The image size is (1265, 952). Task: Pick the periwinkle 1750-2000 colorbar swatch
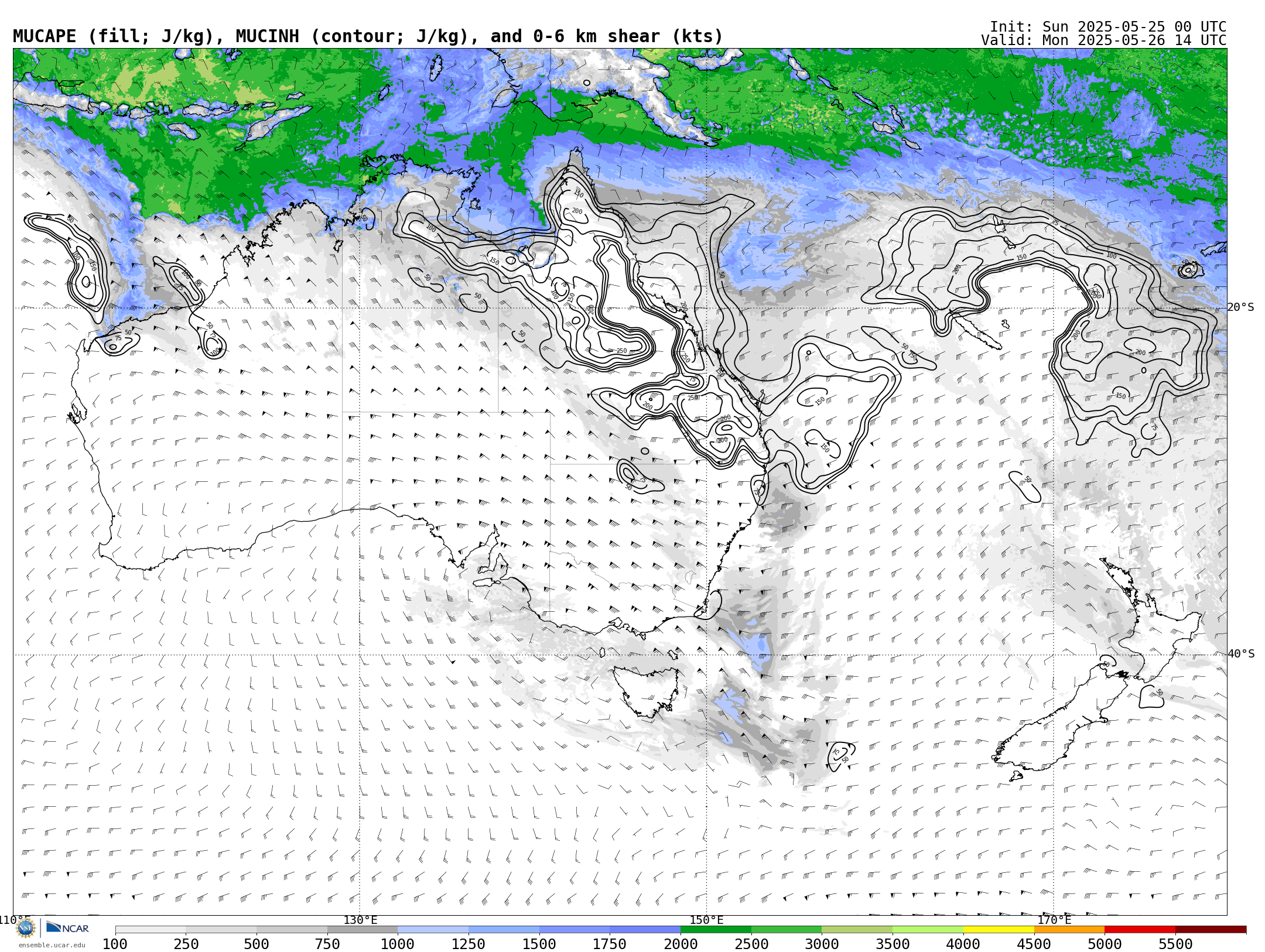point(645,930)
